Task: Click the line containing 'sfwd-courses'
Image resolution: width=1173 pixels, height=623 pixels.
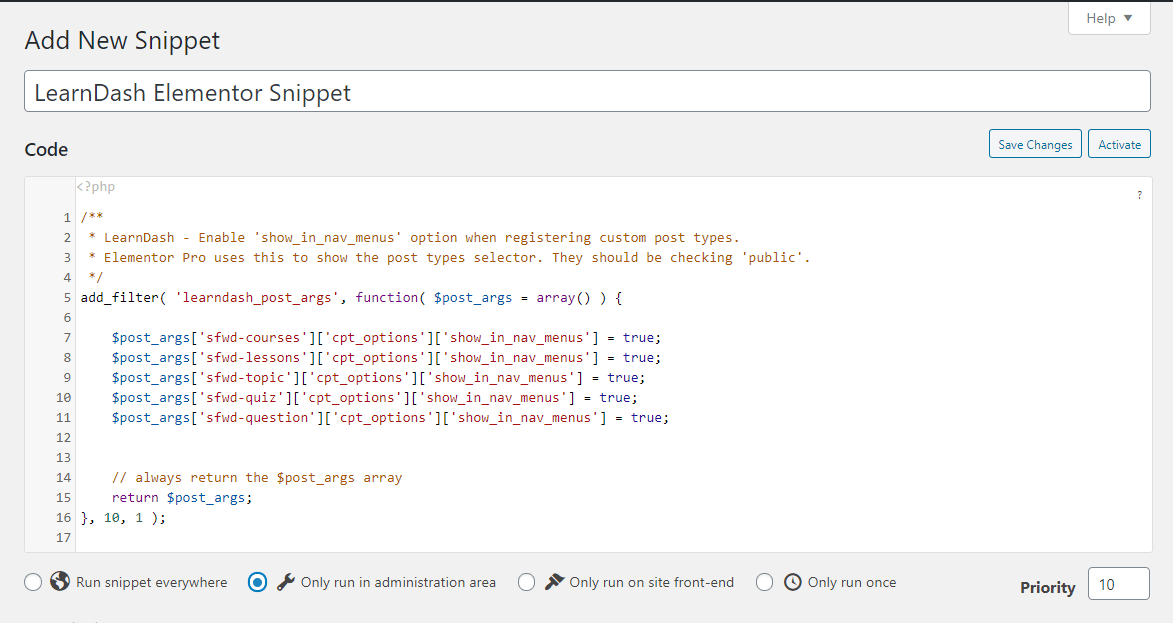Action: point(386,338)
